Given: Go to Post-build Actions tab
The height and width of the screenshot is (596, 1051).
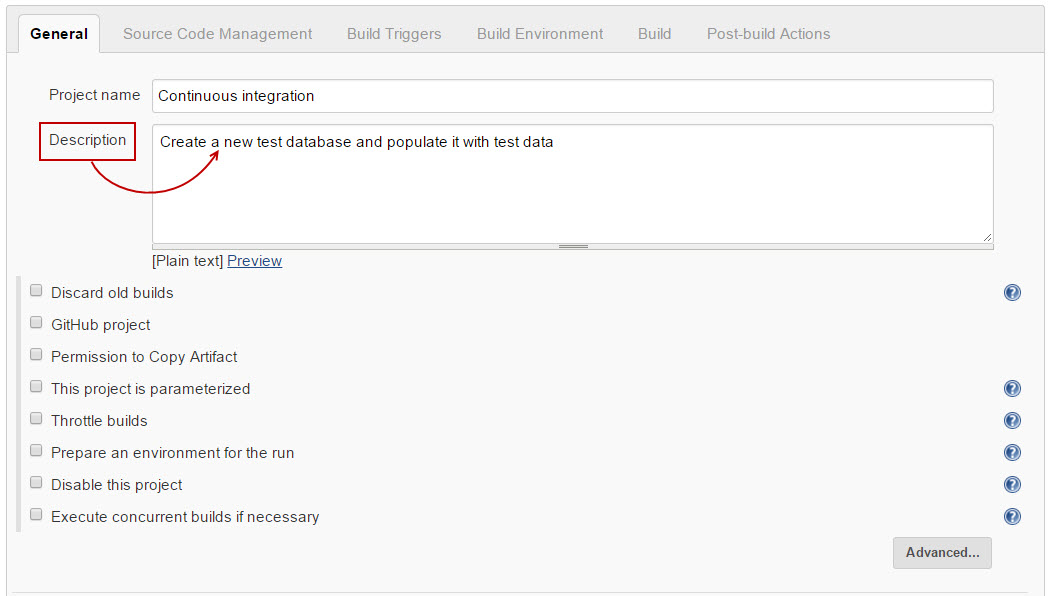Looking at the screenshot, I should pyautogui.click(x=768, y=34).
